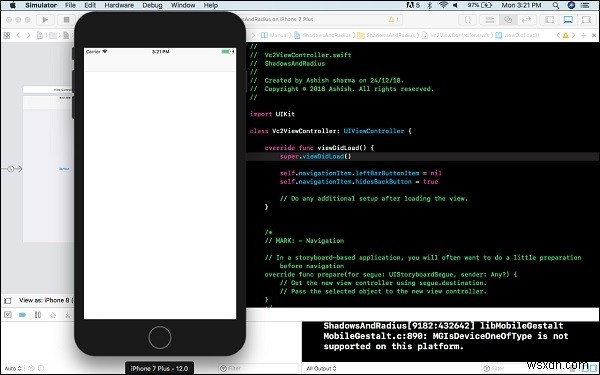The width and height of the screenshot is (600, 375).
Task: Jump to previous issue arrow
Action: tap(558, 35)
